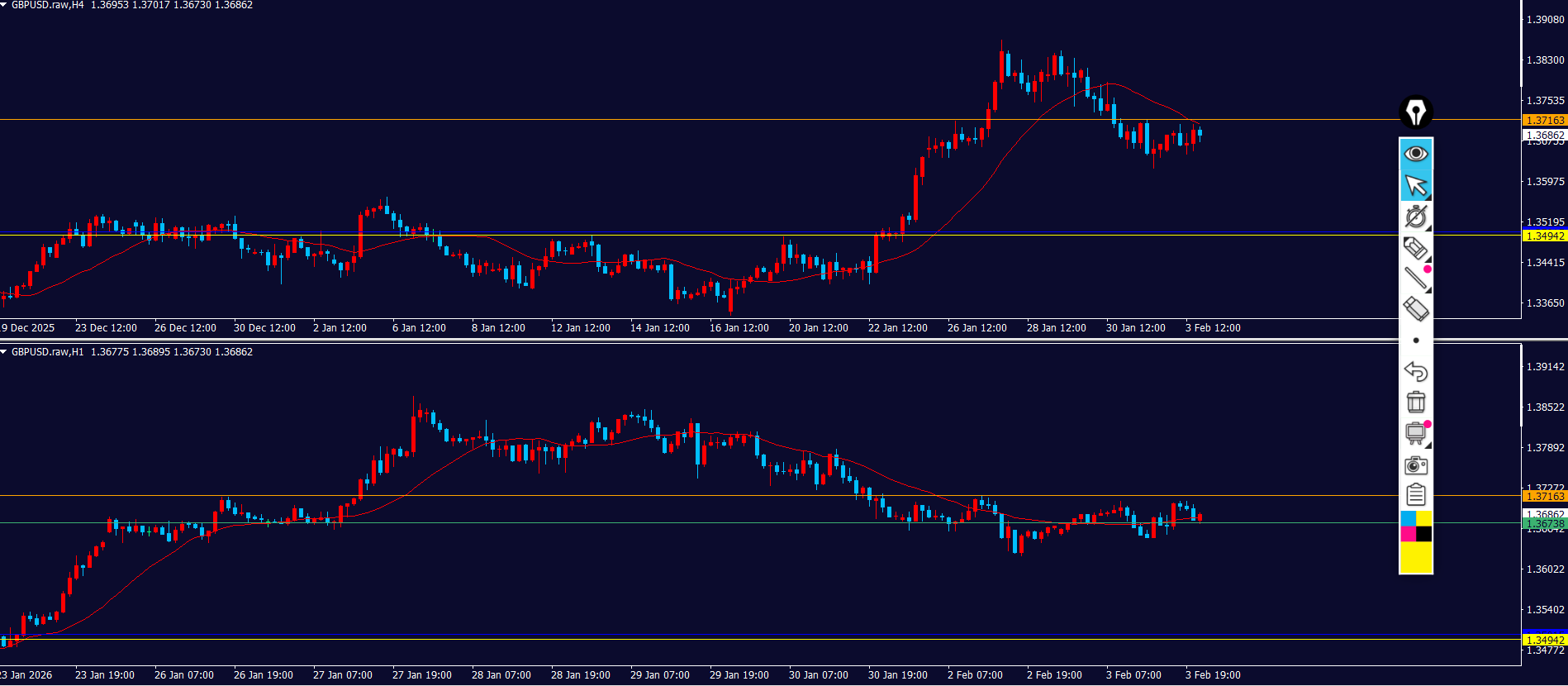Click the undo arrow icon
This screenshot has height=686, width=1568.
1415,371
